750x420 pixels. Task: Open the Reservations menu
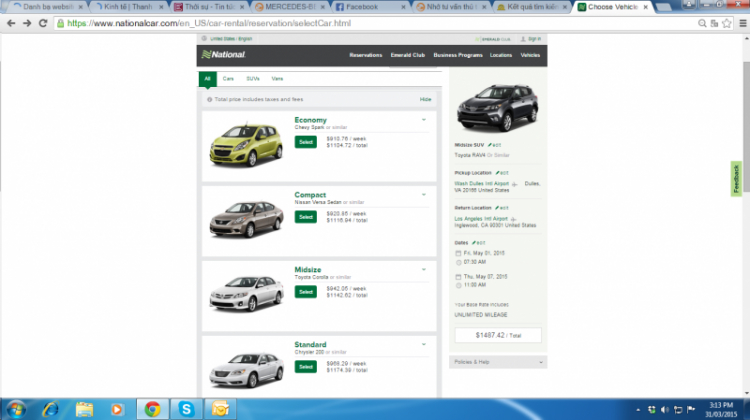[365, 55]
